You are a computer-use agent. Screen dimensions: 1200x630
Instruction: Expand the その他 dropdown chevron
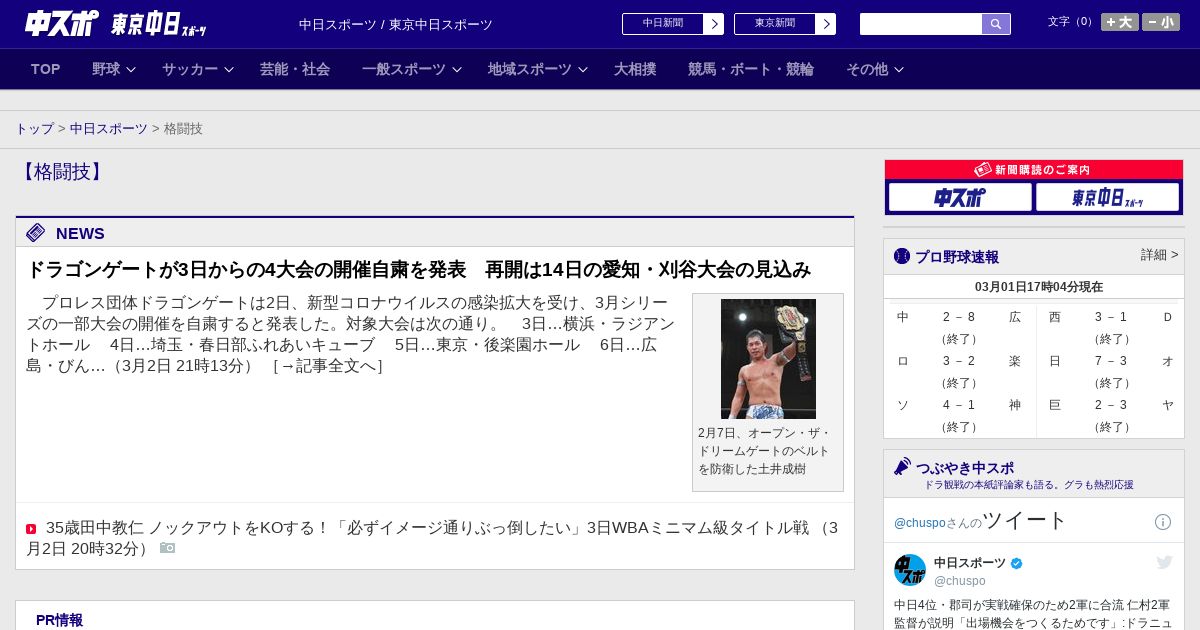[899, 70]
